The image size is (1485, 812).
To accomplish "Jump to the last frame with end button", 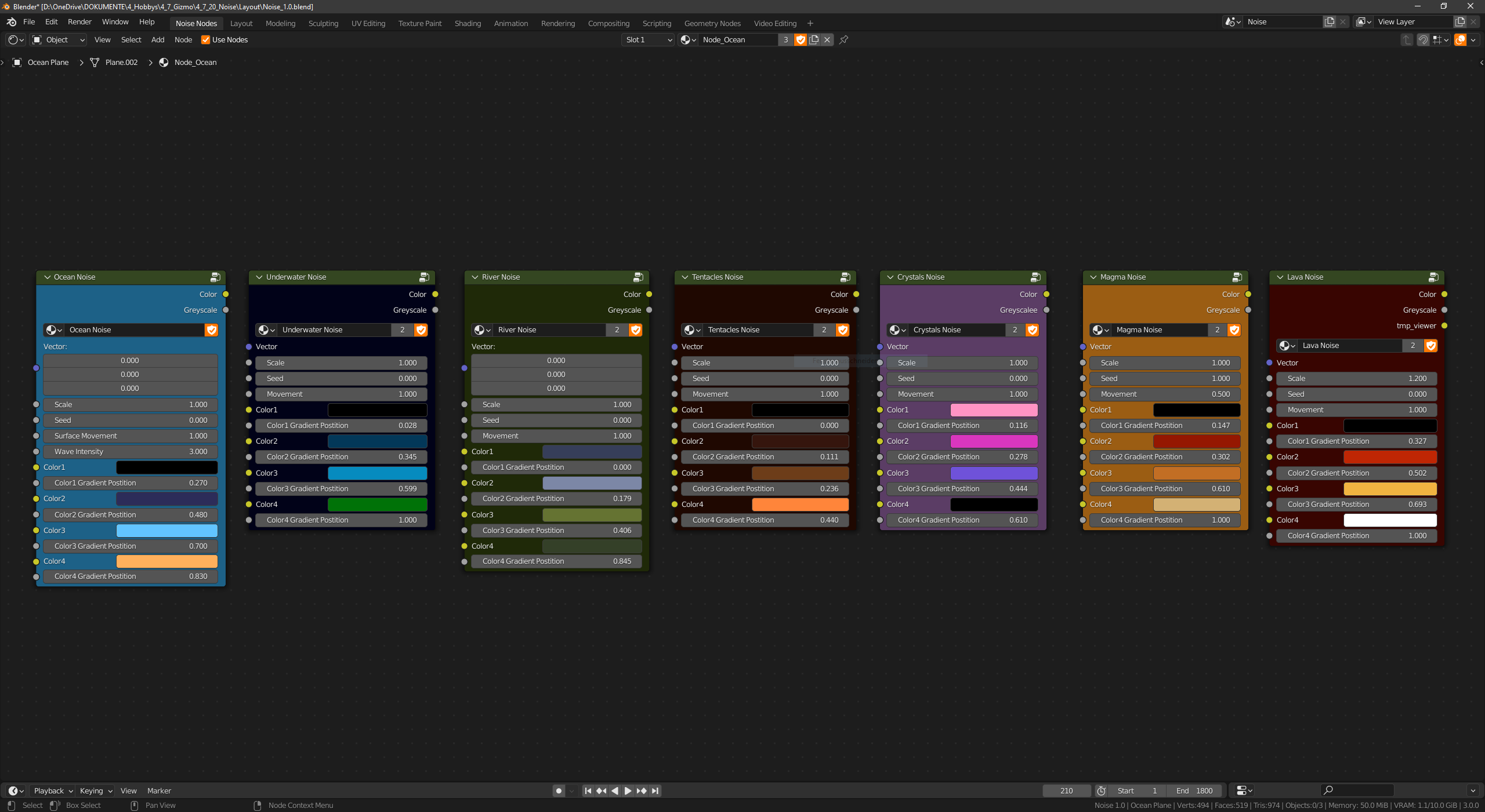I will [x=655, y=790].
